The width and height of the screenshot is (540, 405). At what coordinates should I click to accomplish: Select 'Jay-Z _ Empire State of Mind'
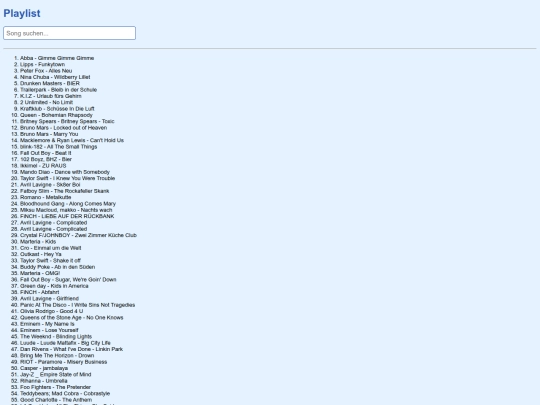[x=55, y=374]
